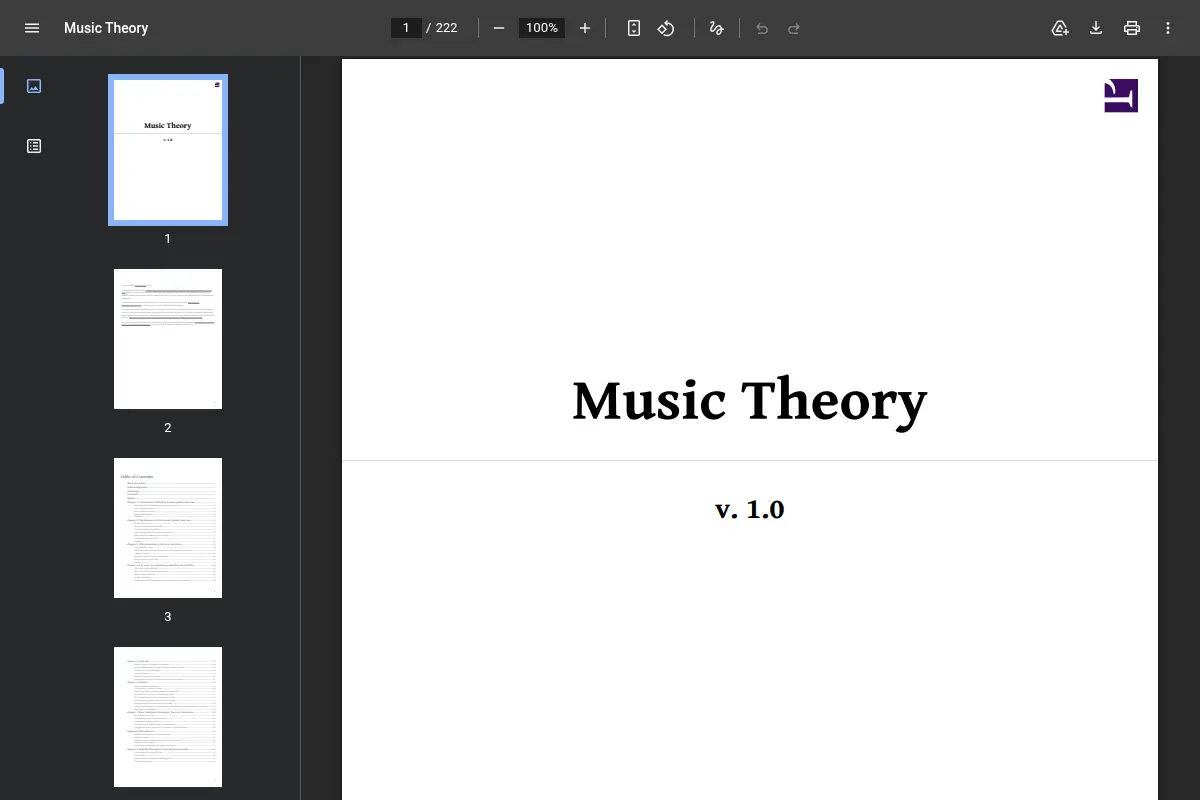This screenshot has height=800, width=1200.
Task: Show the thumbnails view in sidebar
Action: pyautogui.click(x=34, y=86)
